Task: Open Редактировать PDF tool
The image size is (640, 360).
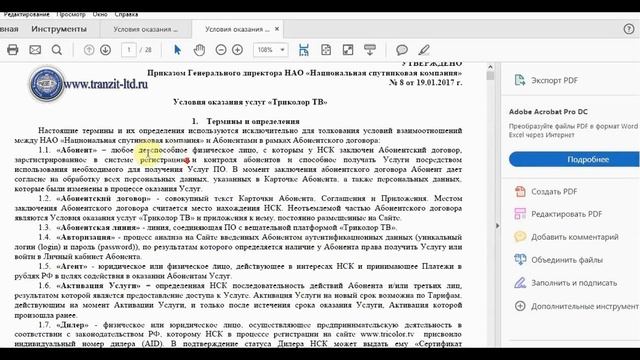Action: point(567,214)
